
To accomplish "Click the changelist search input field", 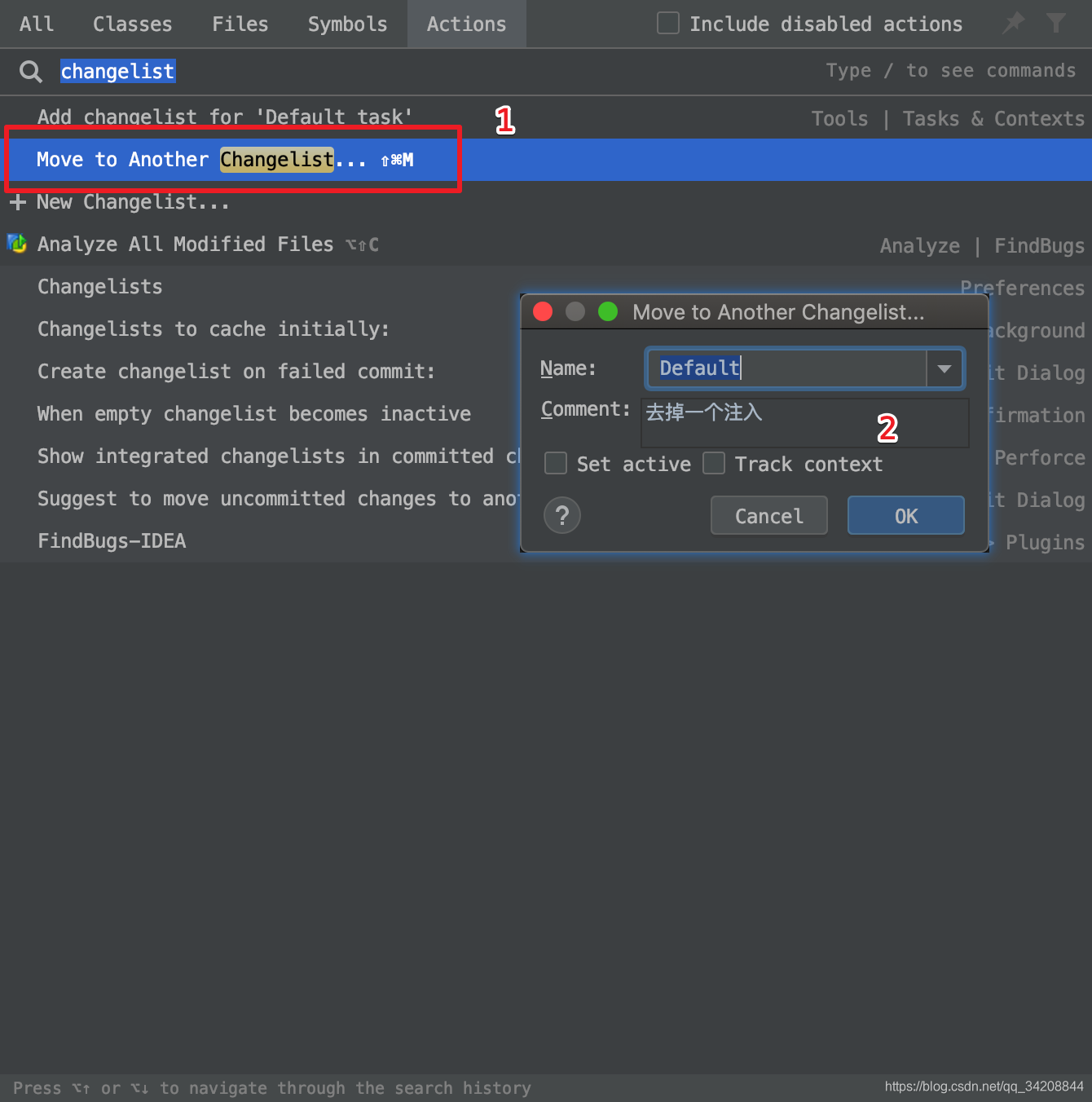I will pyautogui.click(x=117, y=71).
